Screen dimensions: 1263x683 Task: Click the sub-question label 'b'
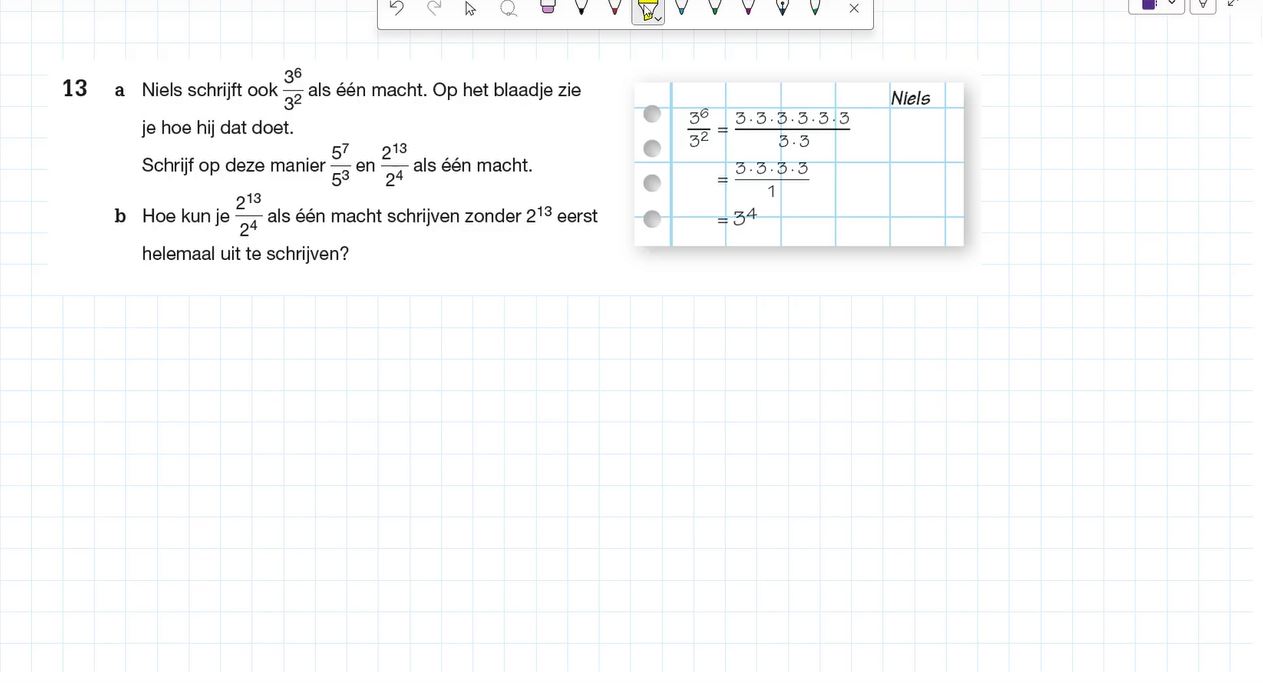[x=120, y=216]
